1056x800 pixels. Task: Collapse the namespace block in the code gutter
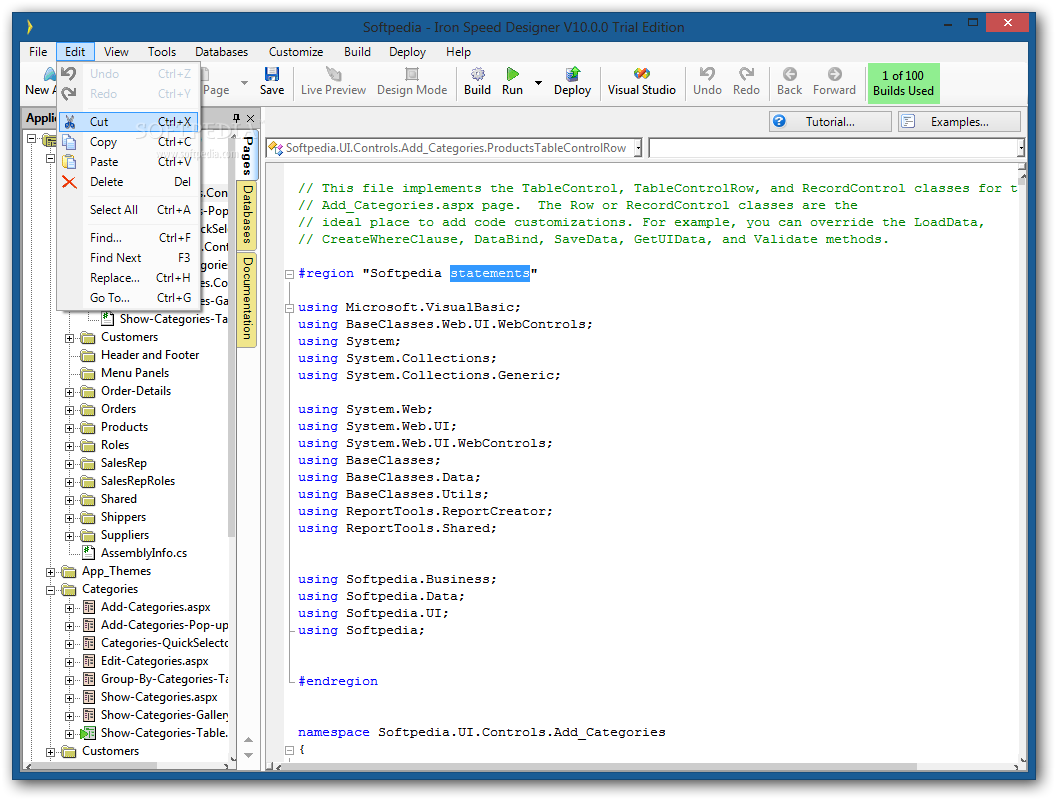click(x=289, y=750)
